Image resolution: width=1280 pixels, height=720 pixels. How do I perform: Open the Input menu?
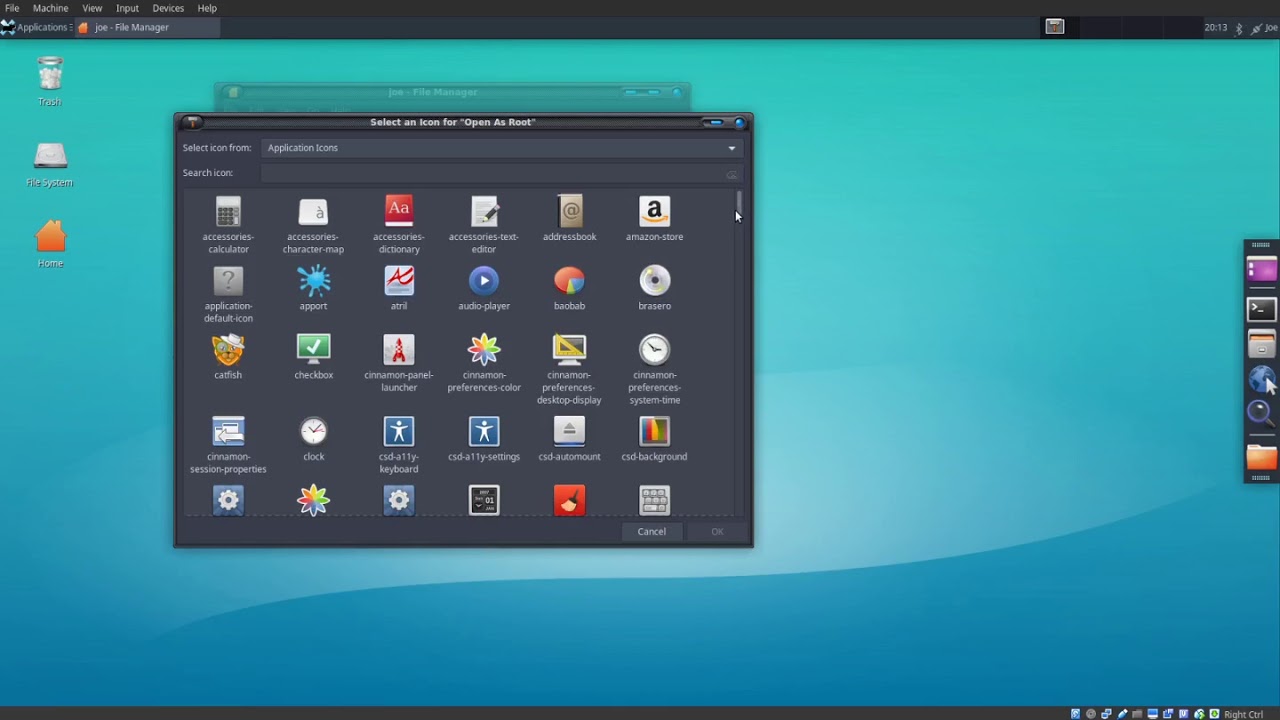coord(127,8)
